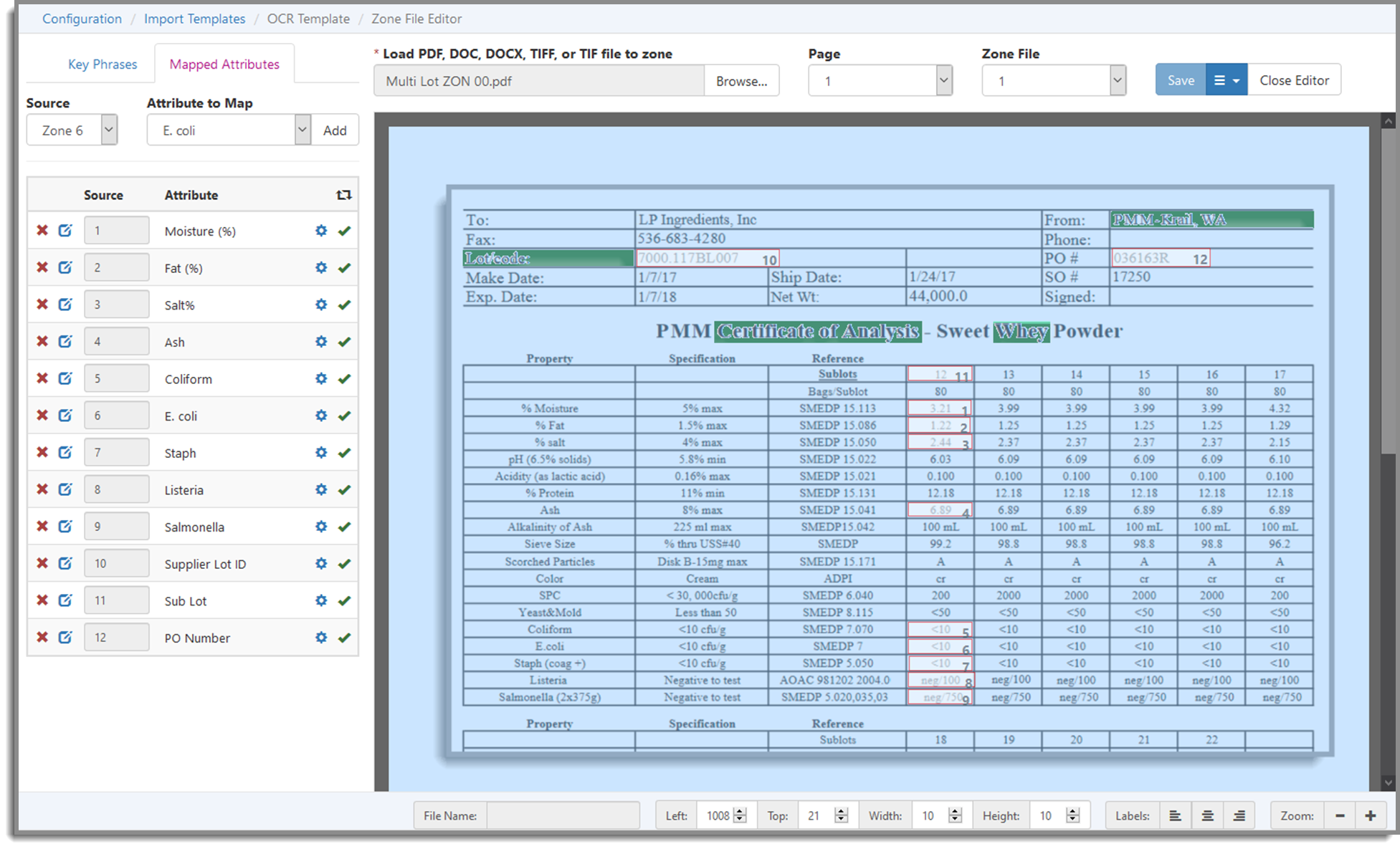The height and width of the screenshot is (849, 1400).
Task: Decrease the Height value stepper
Action: pyautogui.click(x=1072, y=820)
